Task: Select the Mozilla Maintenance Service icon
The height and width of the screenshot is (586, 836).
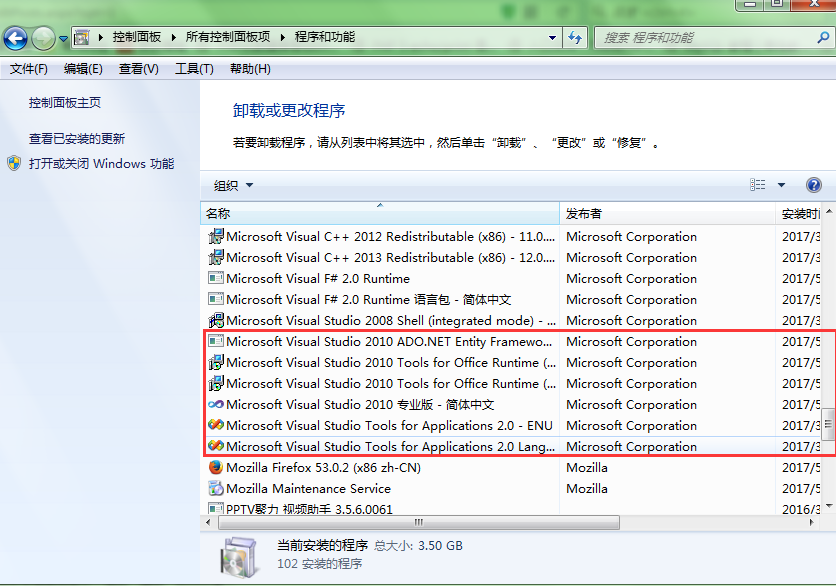Action: [x=215, y=488]
